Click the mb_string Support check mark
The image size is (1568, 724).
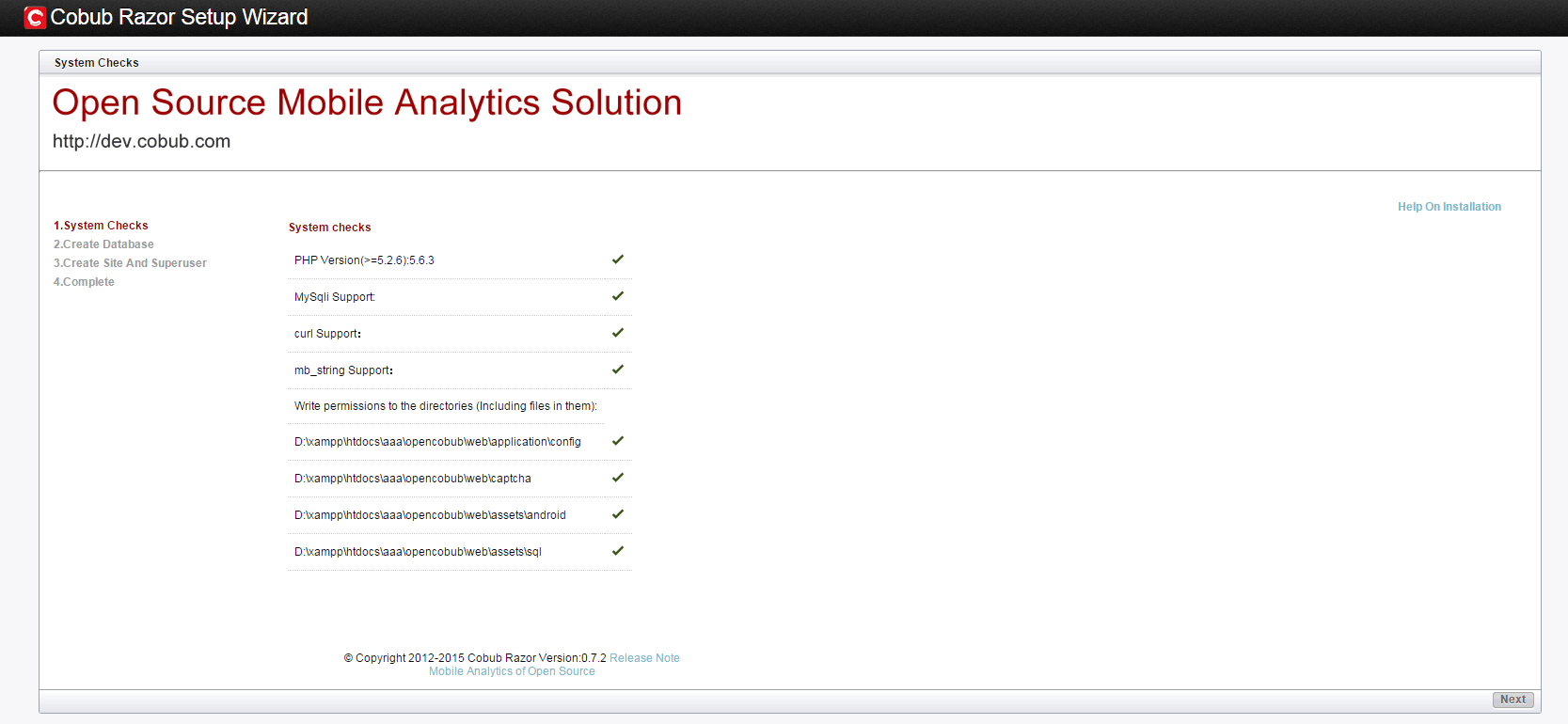(x=618, y=370)
